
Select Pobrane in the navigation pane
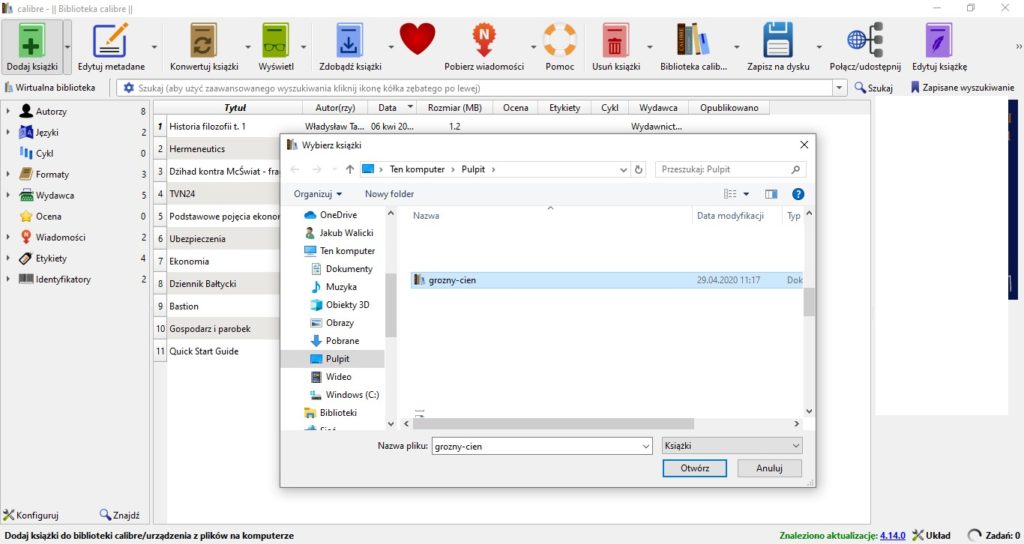pyautogui.click(x=342, y=341)
